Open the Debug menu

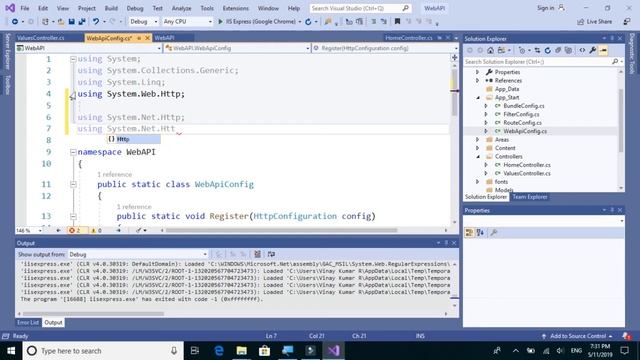pyautogui.click(x=135, y=8)
